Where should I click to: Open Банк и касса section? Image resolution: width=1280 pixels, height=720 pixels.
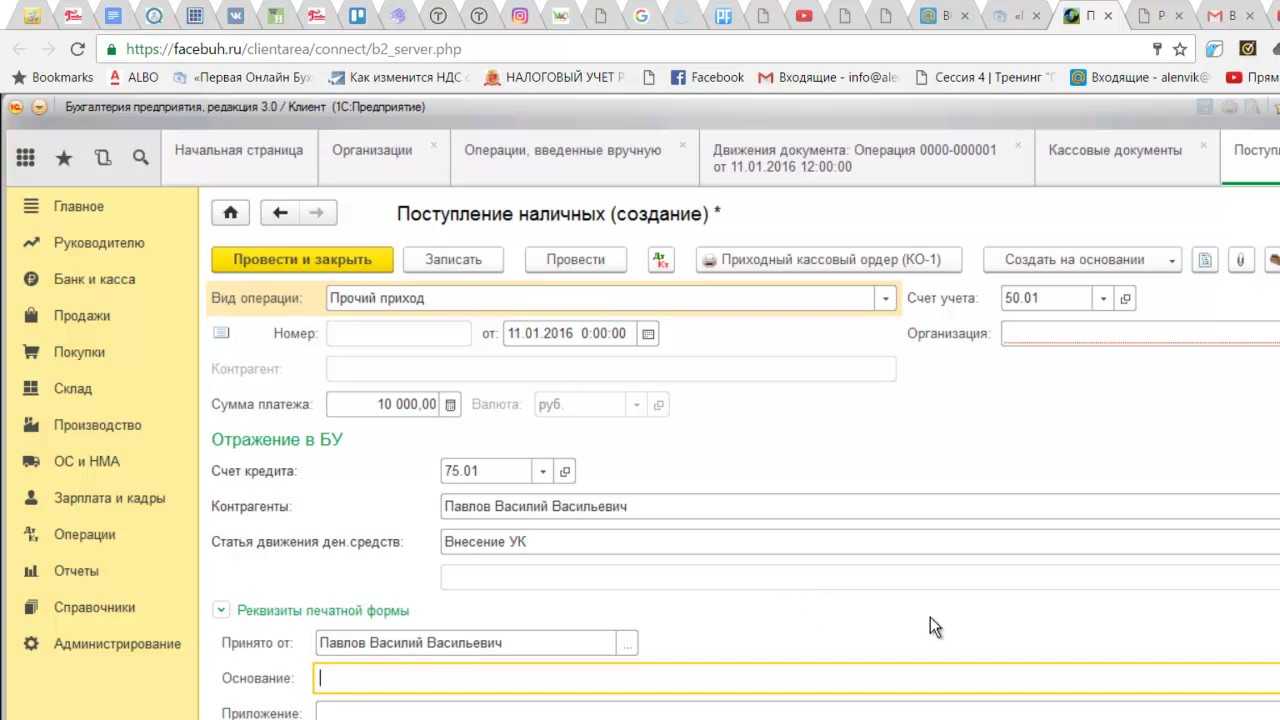(x=94, y=279)
